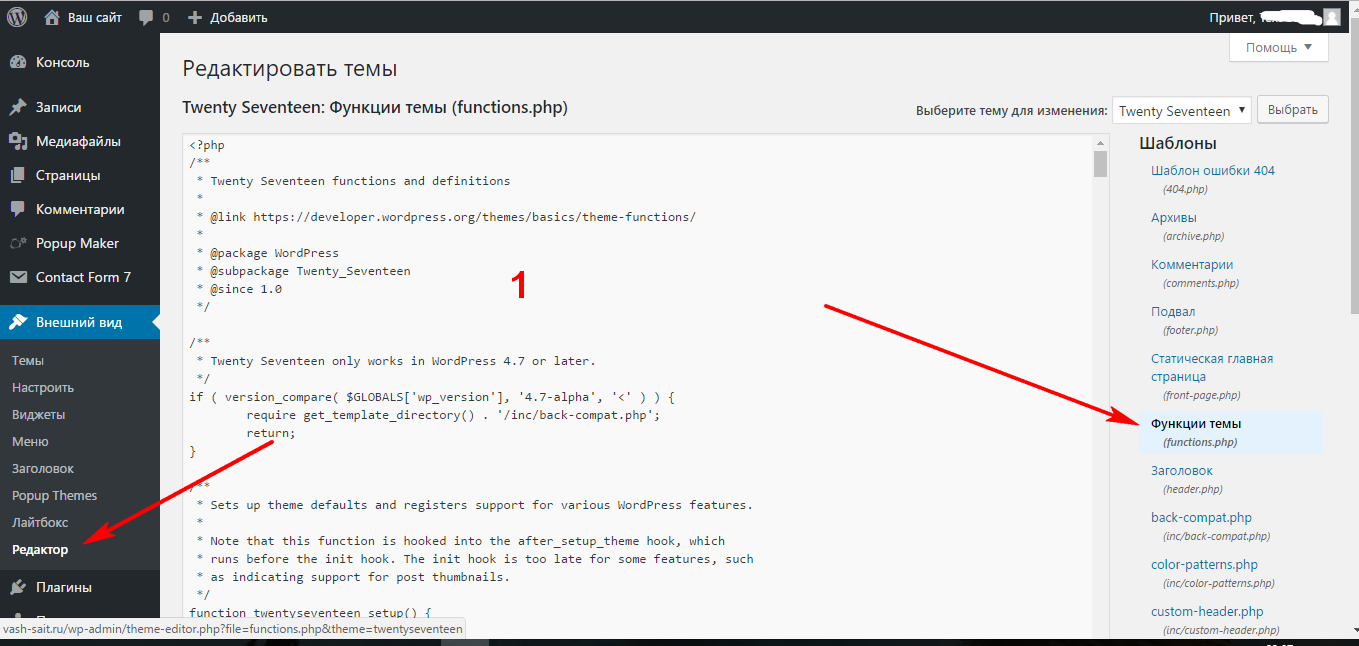The width and height of the screenshot is (1359, 646).
Task: Click the home icon beside Ваш сайт
Action: 52,17
